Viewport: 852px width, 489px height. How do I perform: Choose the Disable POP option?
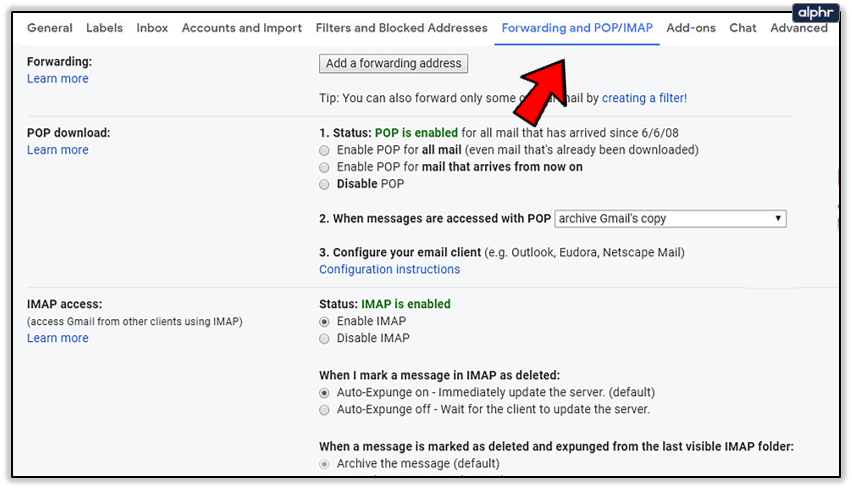pos(324,184)
